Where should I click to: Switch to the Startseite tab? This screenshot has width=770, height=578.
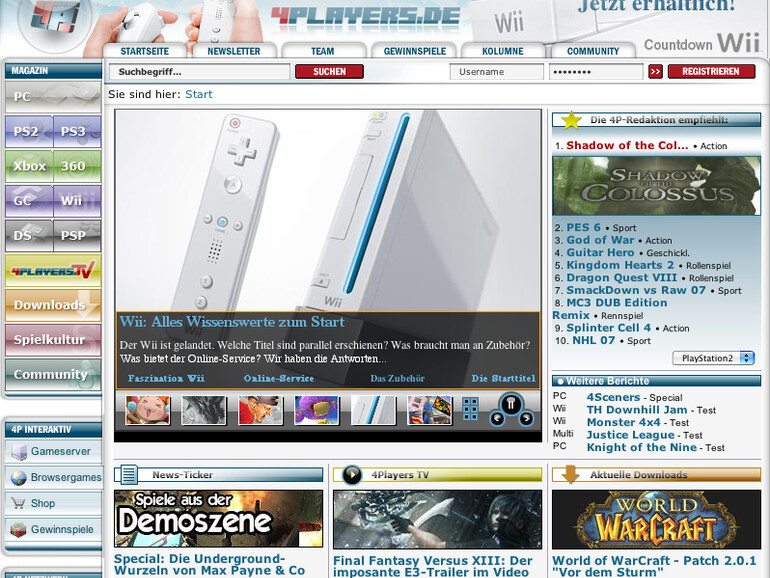(144, 51)
